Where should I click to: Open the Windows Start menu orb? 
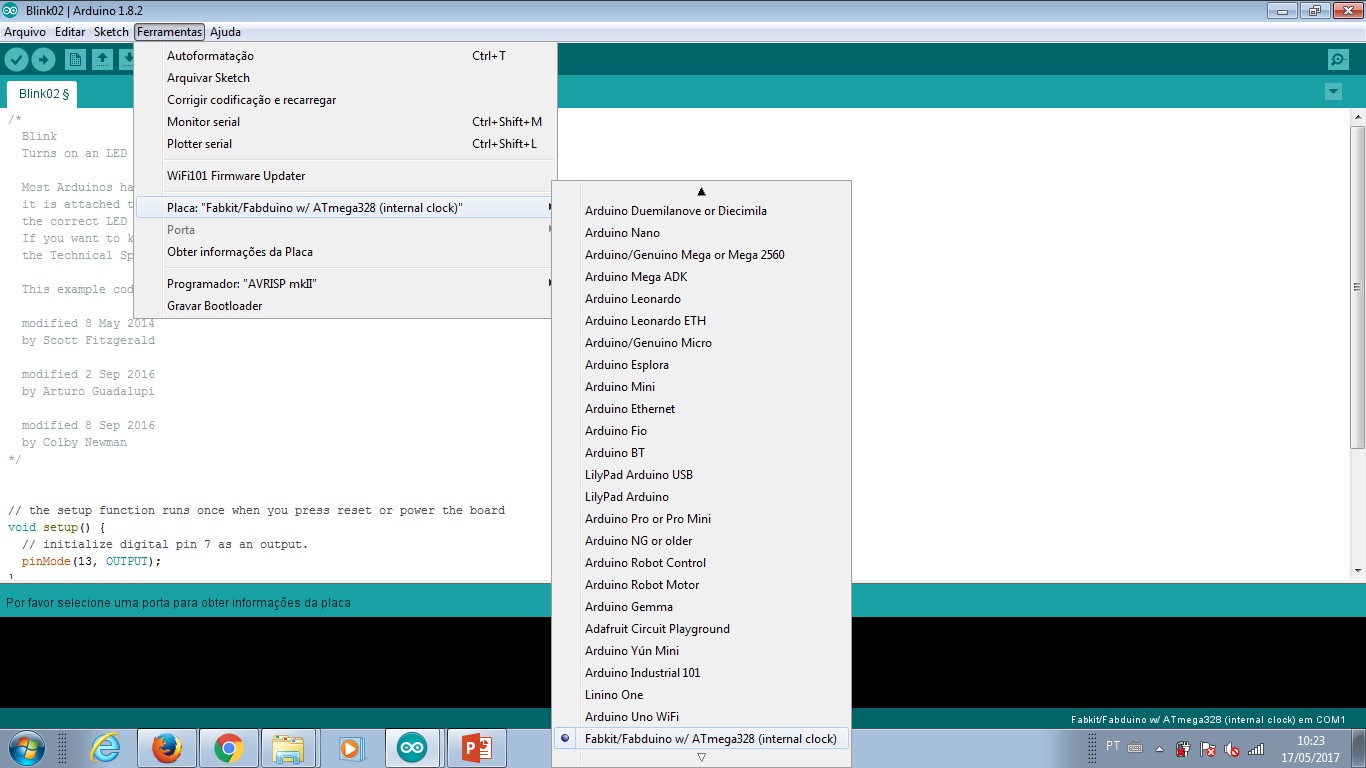[26, 748]
